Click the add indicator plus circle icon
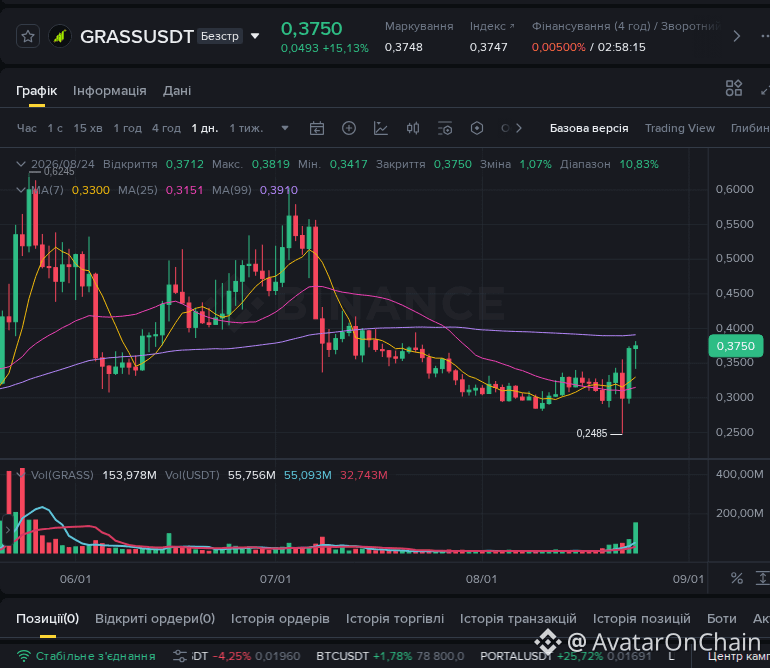 [x=349, y=128]
